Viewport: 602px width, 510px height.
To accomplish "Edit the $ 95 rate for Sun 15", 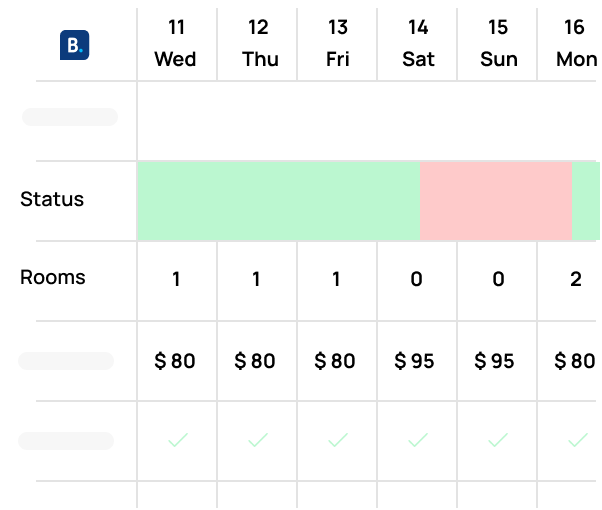I will 494,361.
